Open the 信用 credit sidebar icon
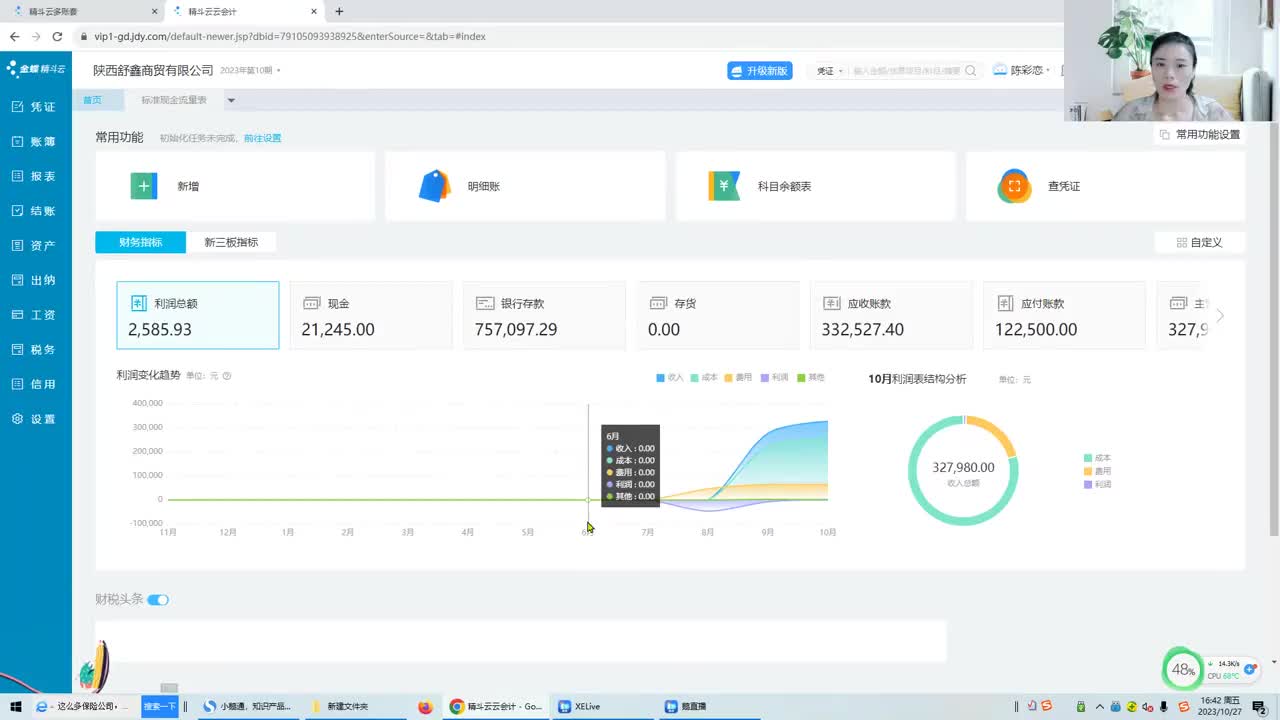Viewport: 1280px width, 720px height. 17,384
